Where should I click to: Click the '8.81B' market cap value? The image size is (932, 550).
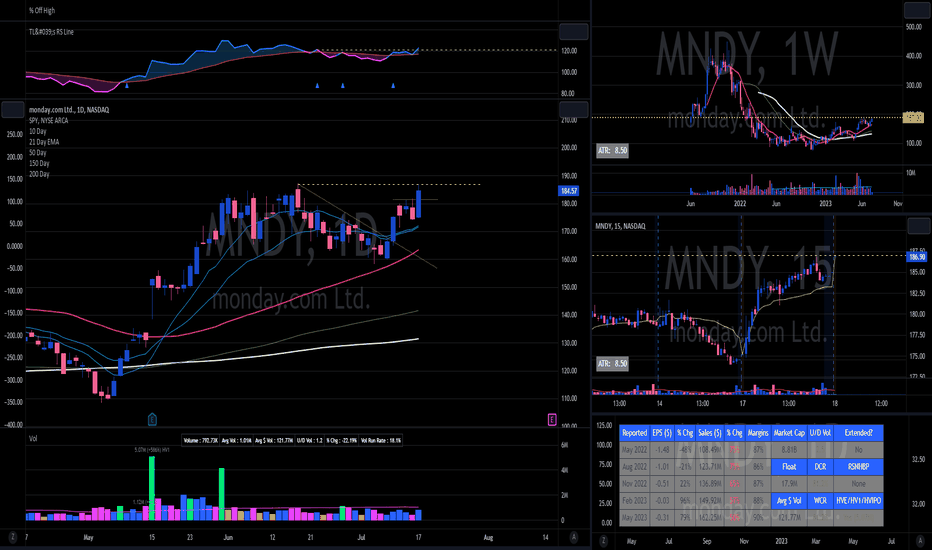[789, 450]
